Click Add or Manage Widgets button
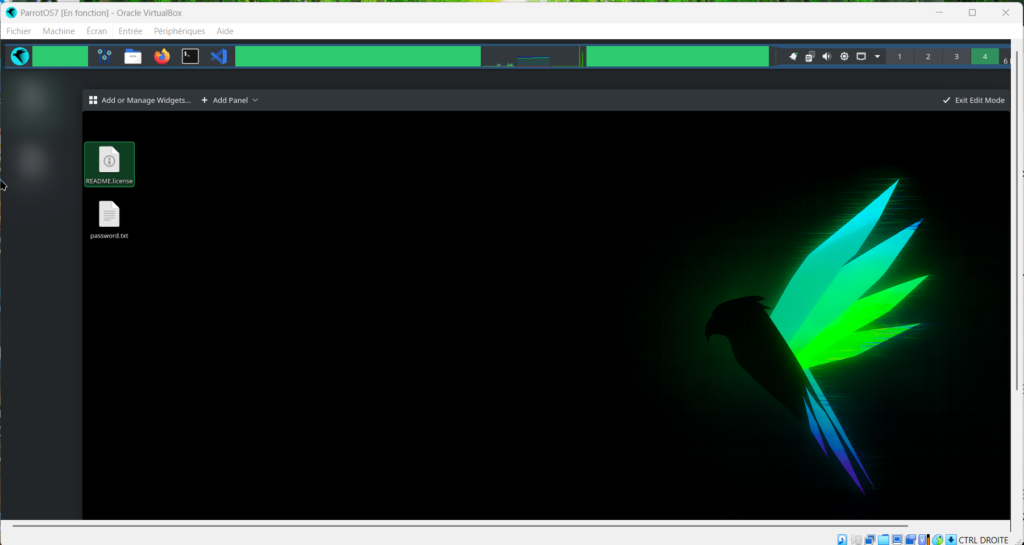The width and height of the screenshot is (1024, 545). pyautogui.click(x=139, y=100)
